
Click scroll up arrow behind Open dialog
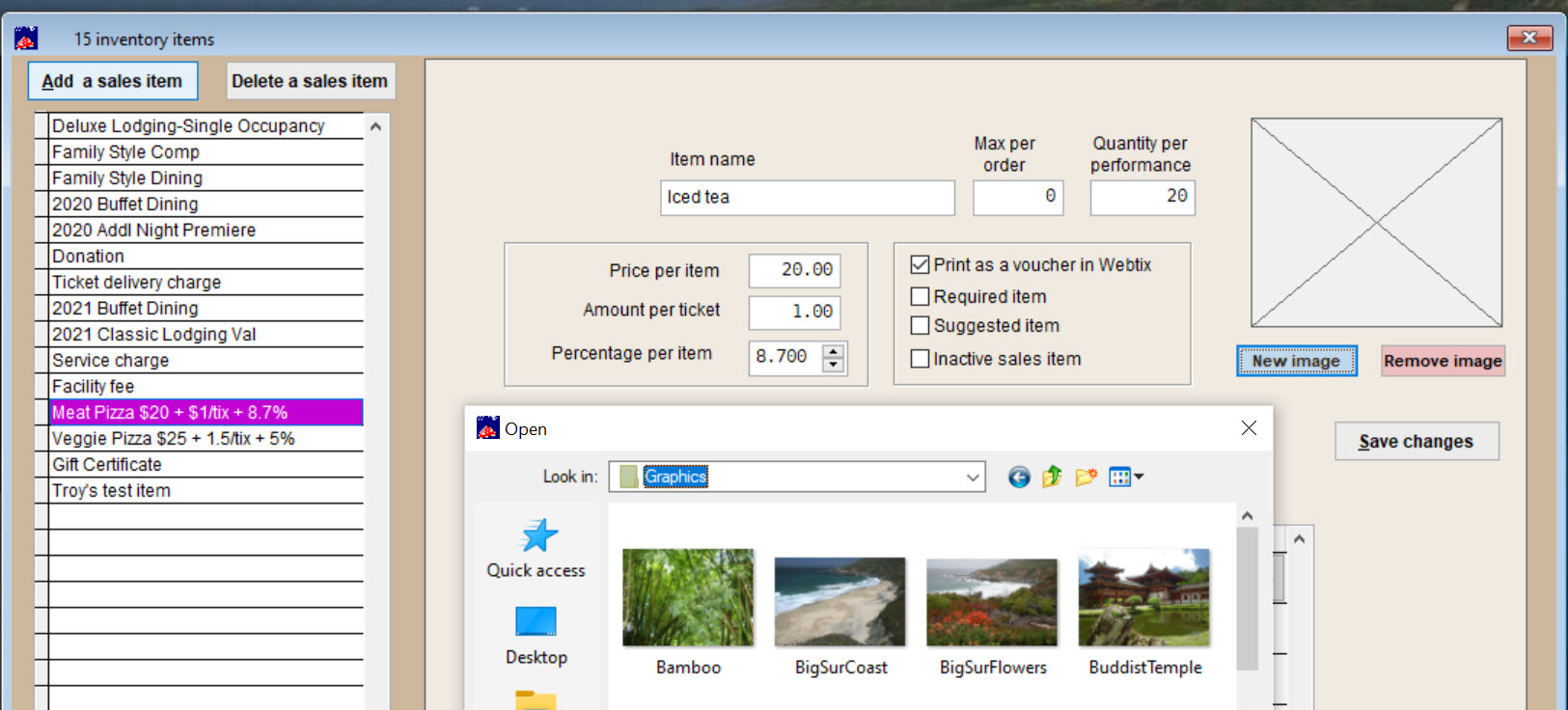pyautogui.click(x=1299, y=539)
